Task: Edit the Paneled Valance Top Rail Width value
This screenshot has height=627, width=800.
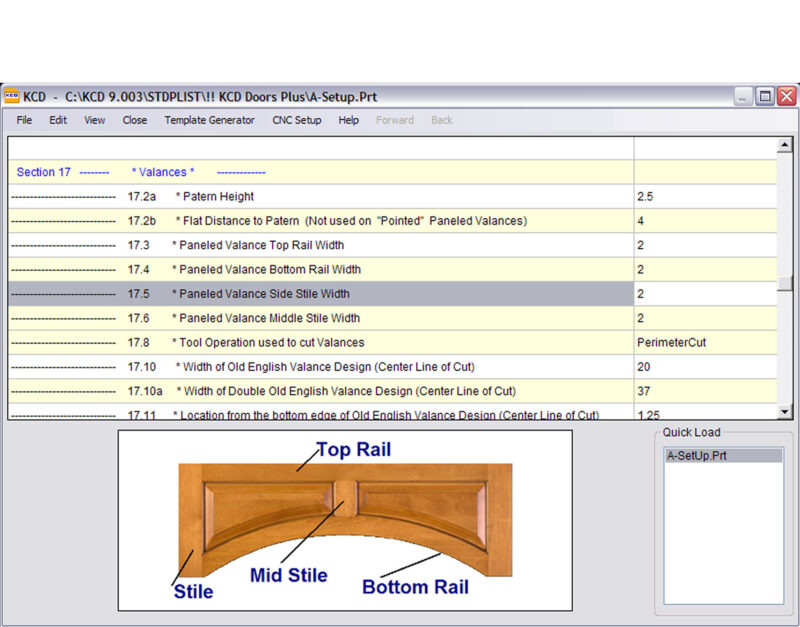Action: click(x=704, y=245)
